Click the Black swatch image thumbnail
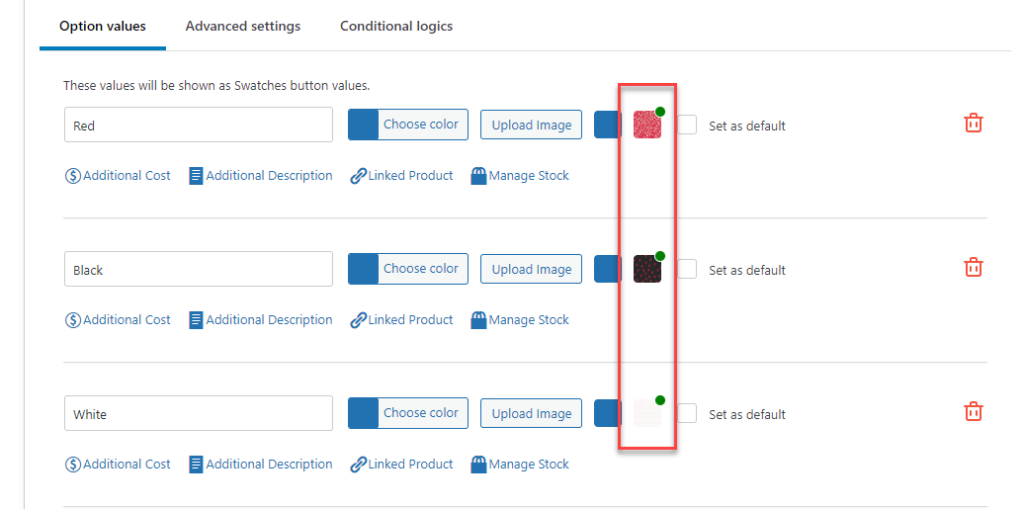 coord(647,269)
